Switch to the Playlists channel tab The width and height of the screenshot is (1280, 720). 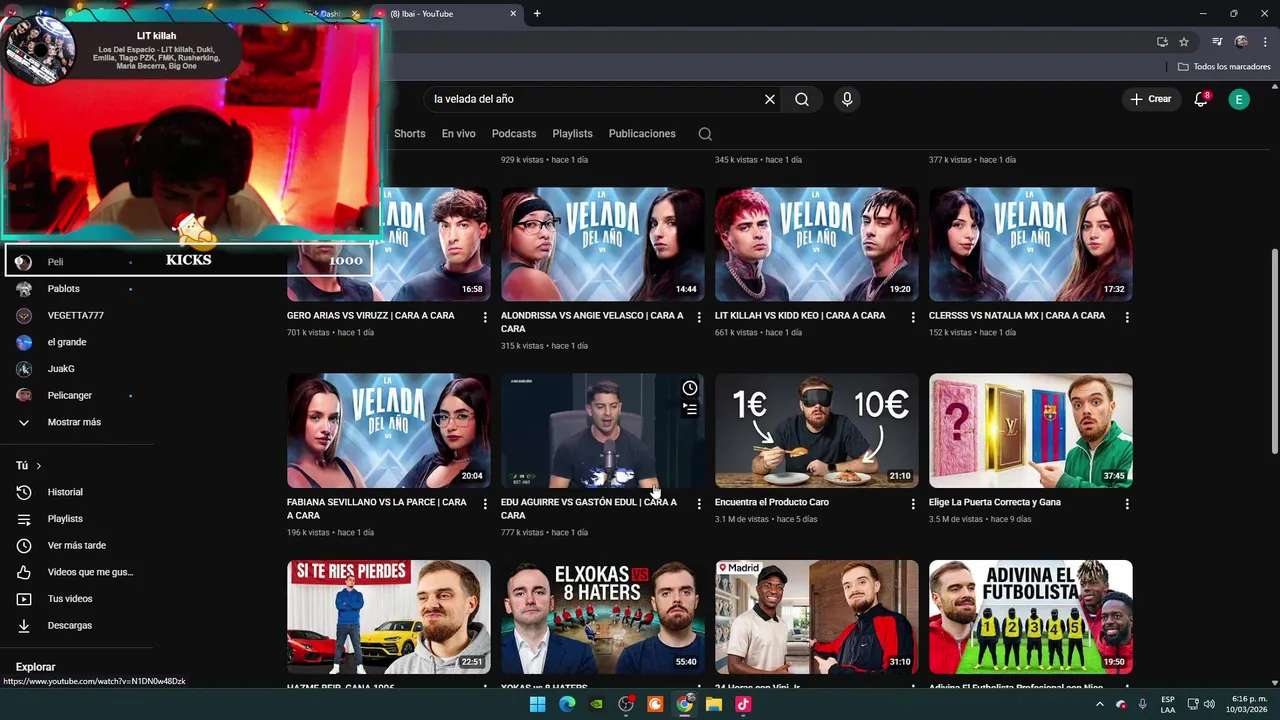pos(573,134)
